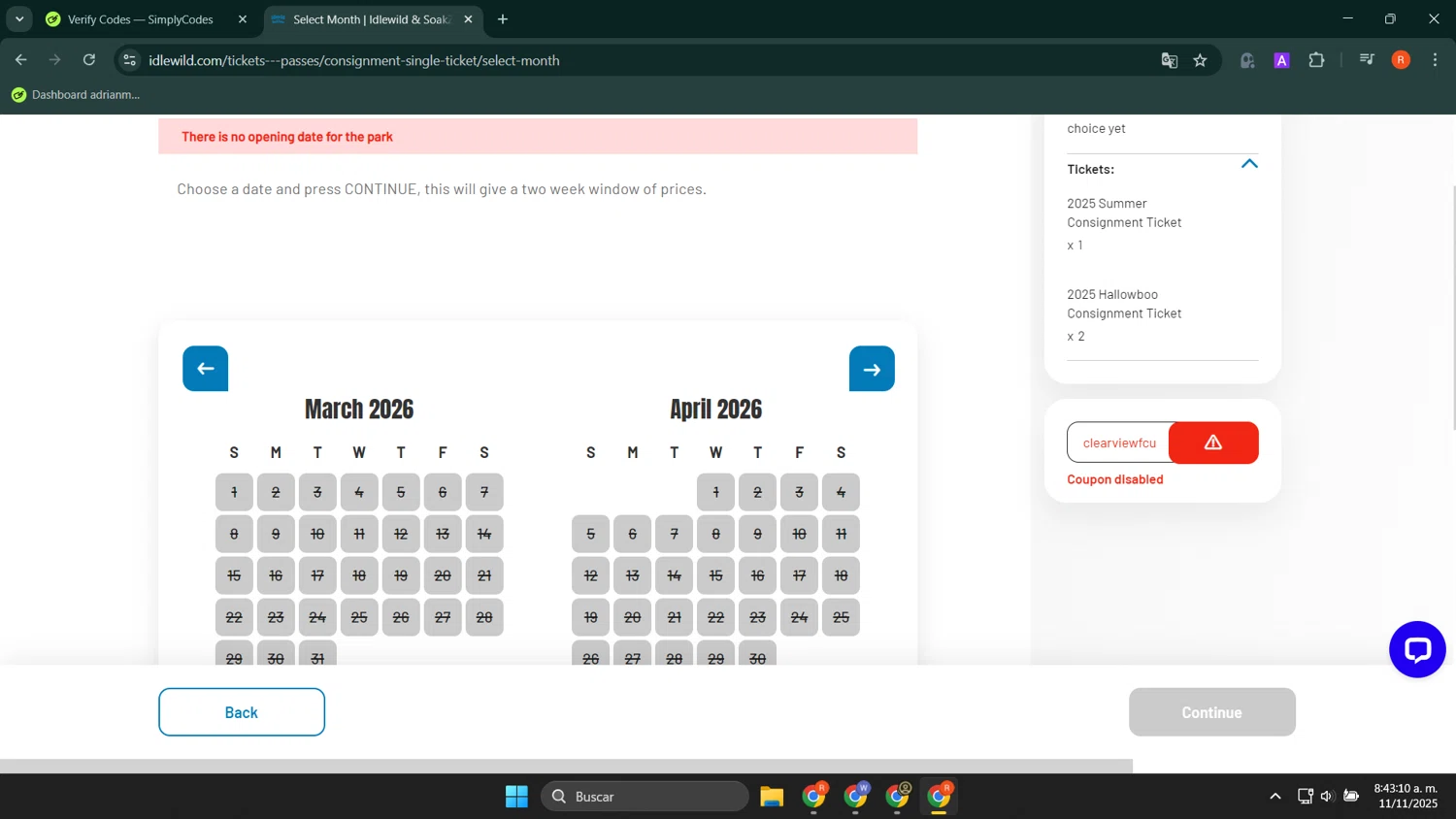The image size is (1456, 819).
Task: Open the Windows Start menu
Action: tap(516, 797)
